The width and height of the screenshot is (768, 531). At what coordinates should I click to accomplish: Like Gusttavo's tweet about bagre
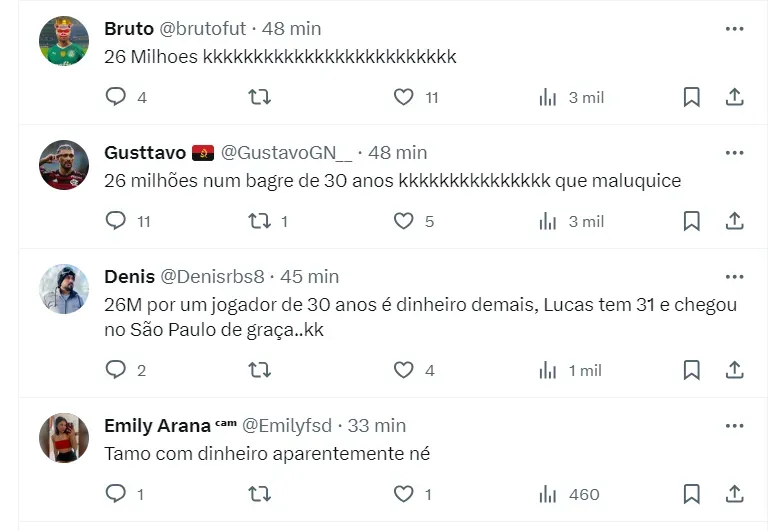[x=403, y=221]
